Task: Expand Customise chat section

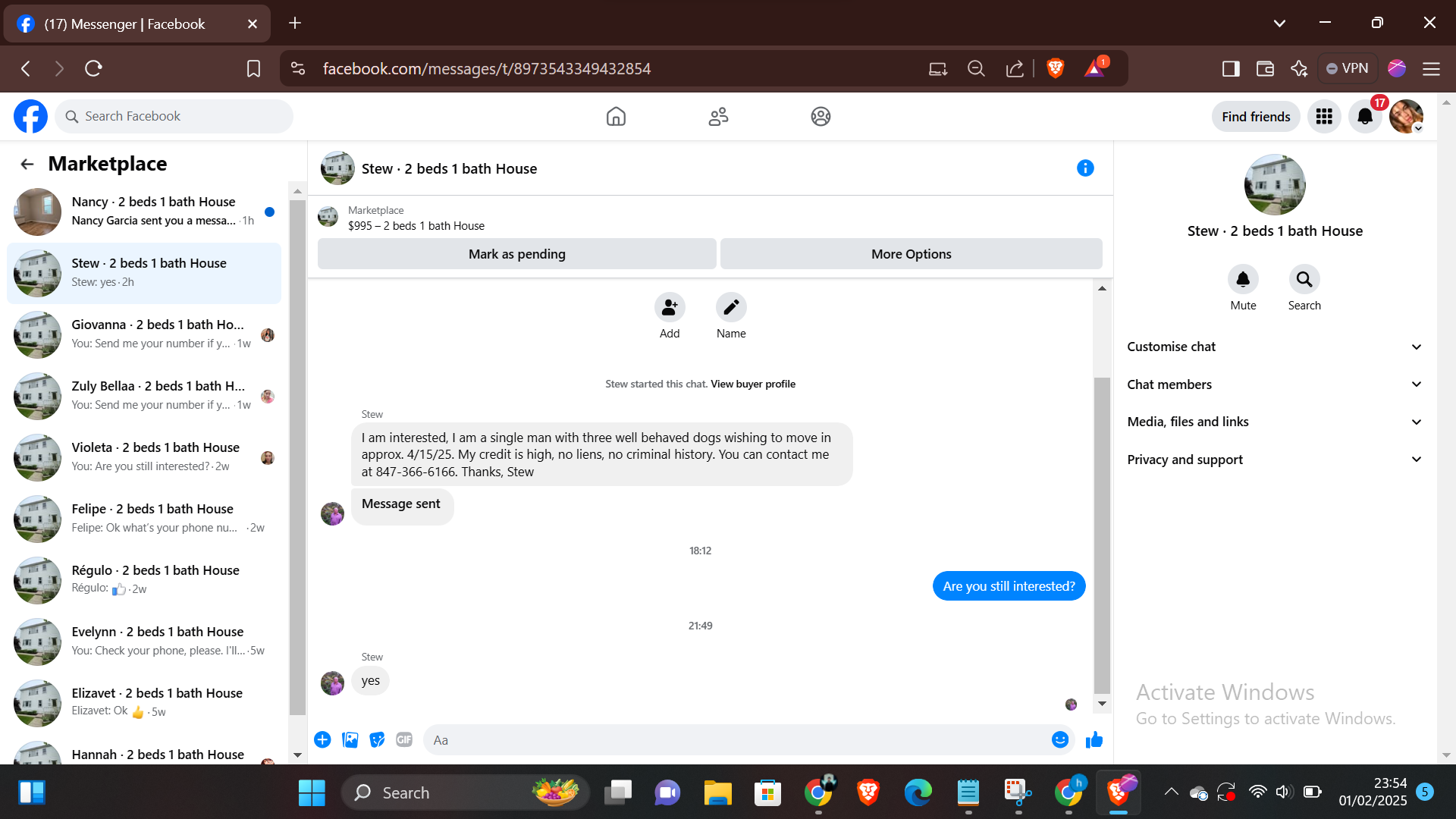Action: coord(1274,347)
